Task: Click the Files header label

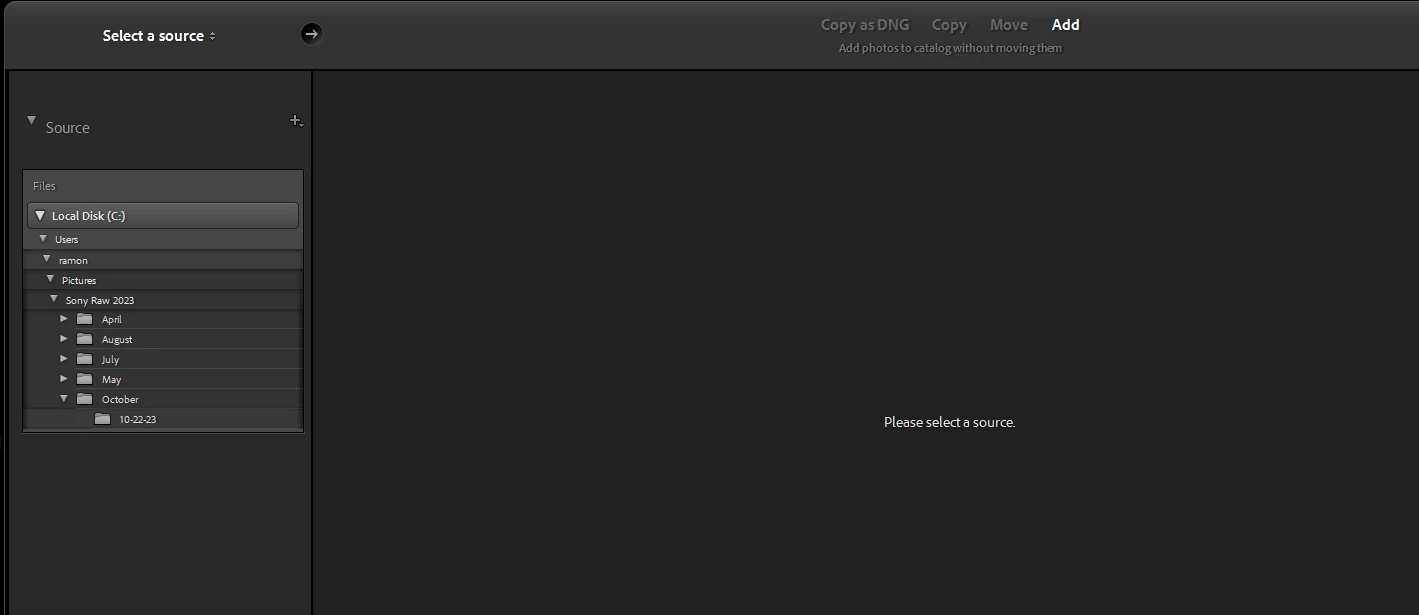Action: (x=44, y=186)
